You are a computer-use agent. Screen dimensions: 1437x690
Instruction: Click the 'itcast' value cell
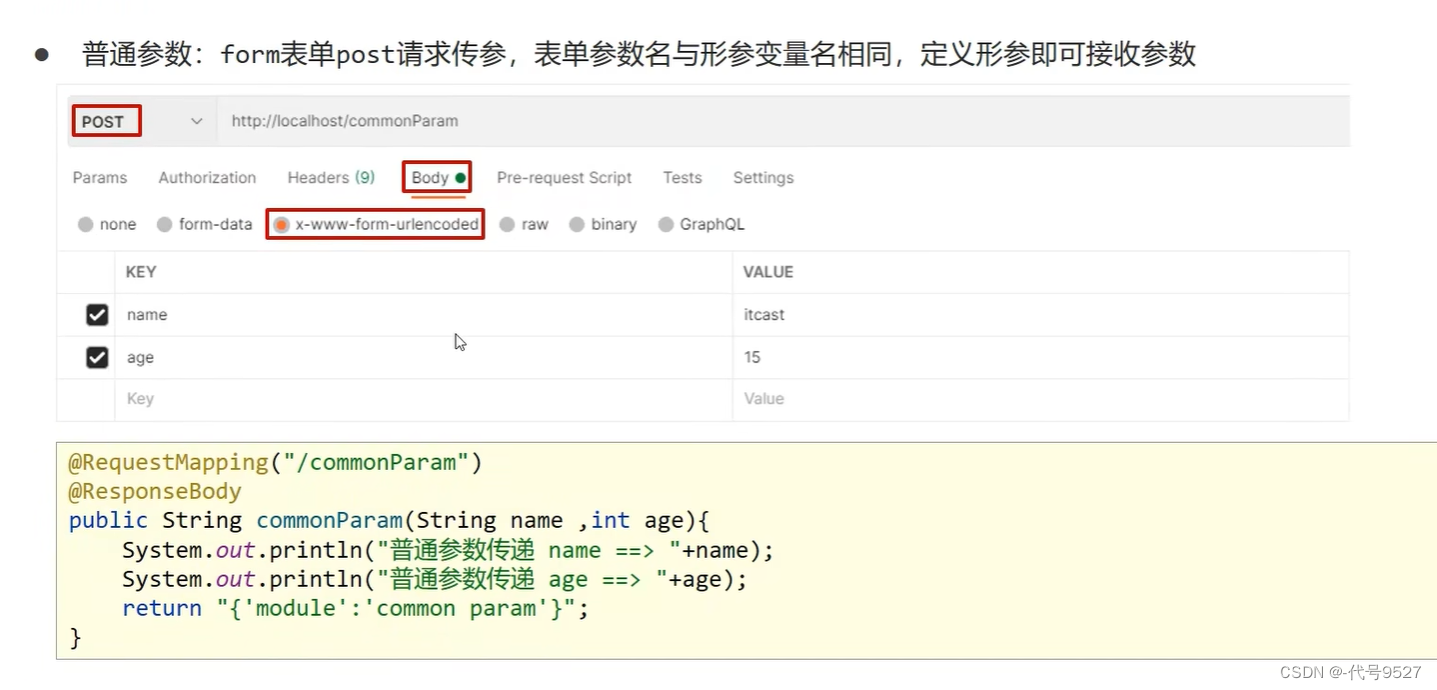pyautogui.click(x=1041, y=315)
